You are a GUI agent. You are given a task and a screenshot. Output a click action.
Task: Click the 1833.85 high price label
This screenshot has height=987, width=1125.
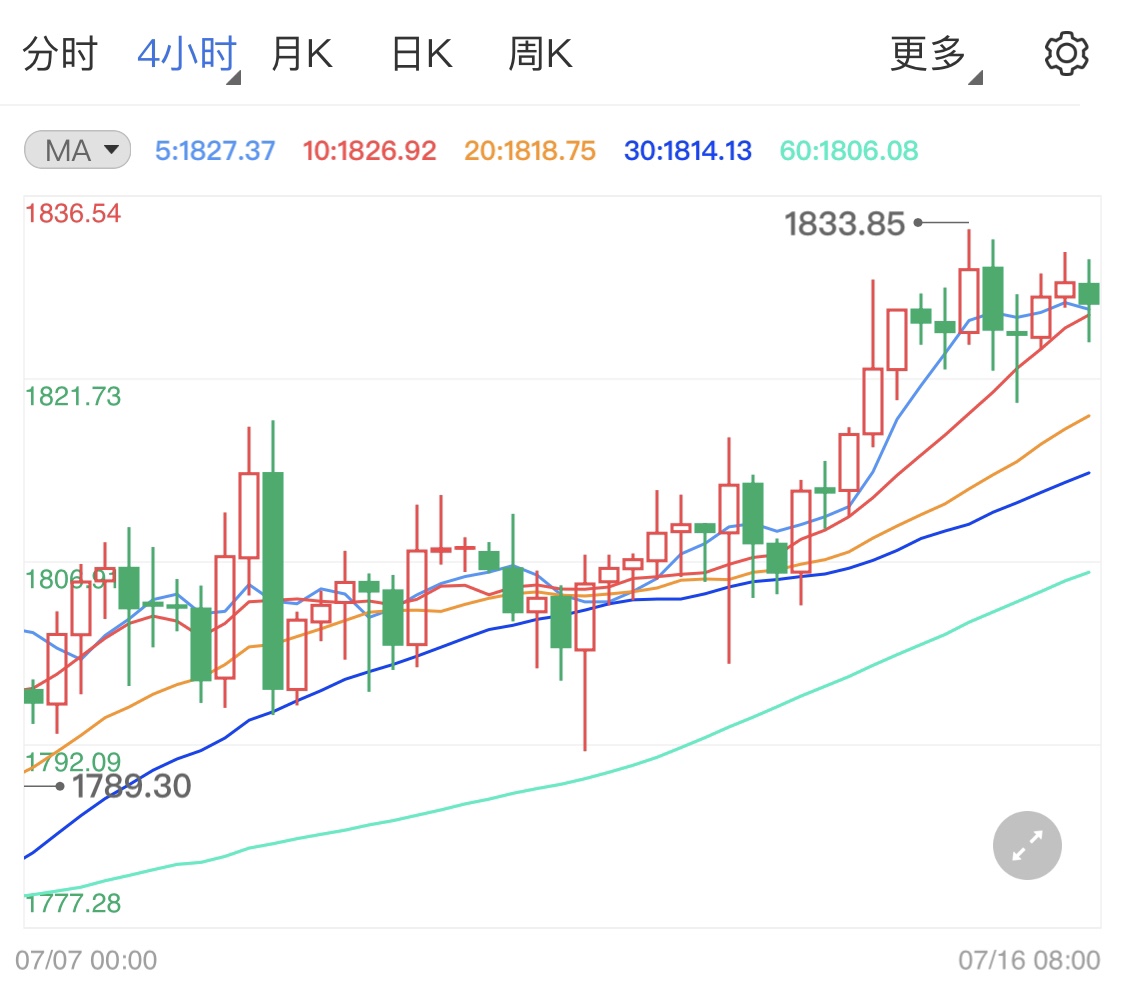[844, 224]
